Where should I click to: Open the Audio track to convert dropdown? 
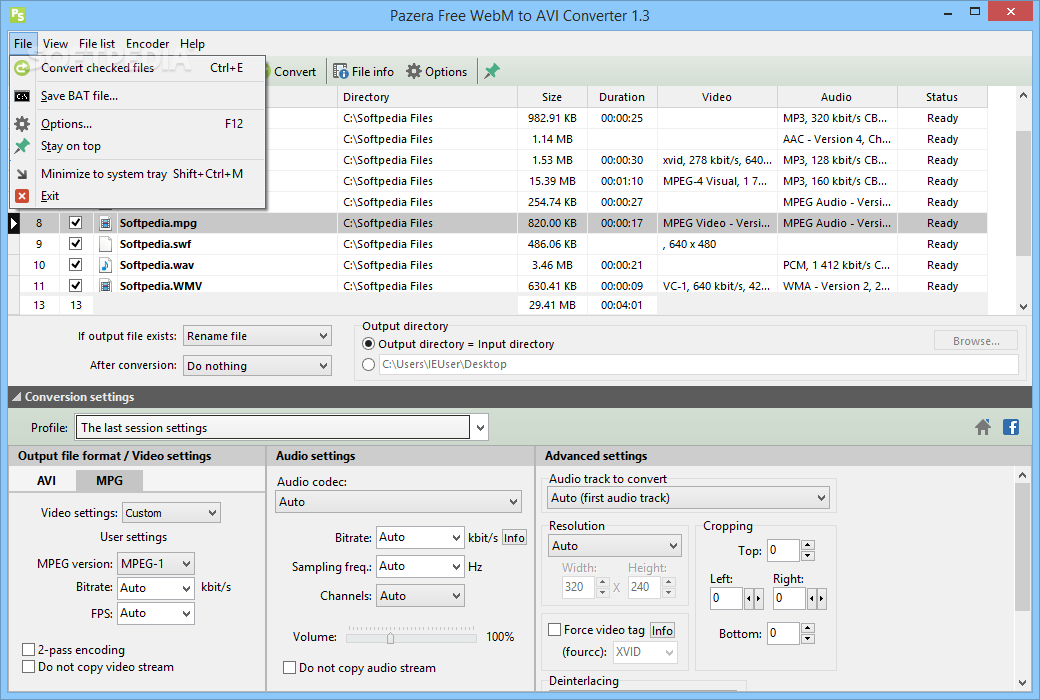(x=688, y=498)
